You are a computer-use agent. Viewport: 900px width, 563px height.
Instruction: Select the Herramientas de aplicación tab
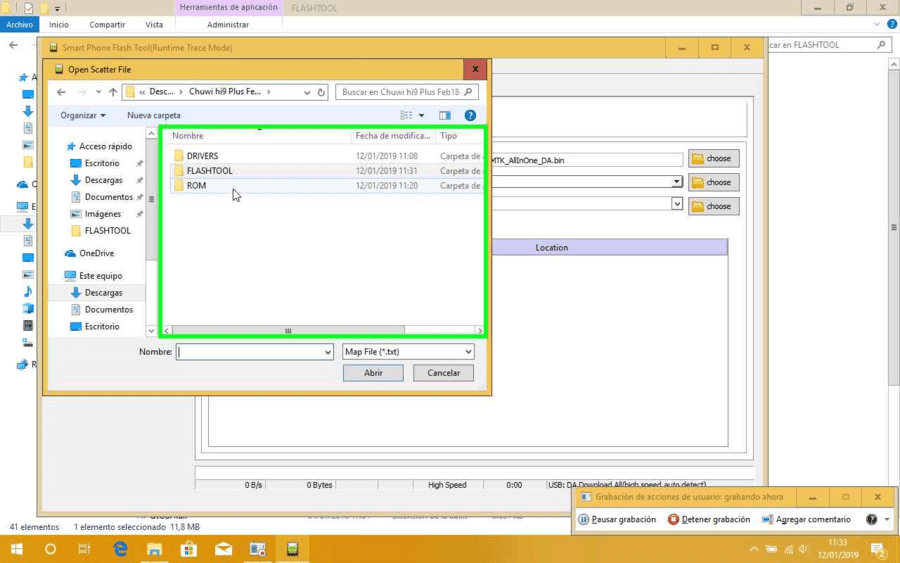coord(228,7)
